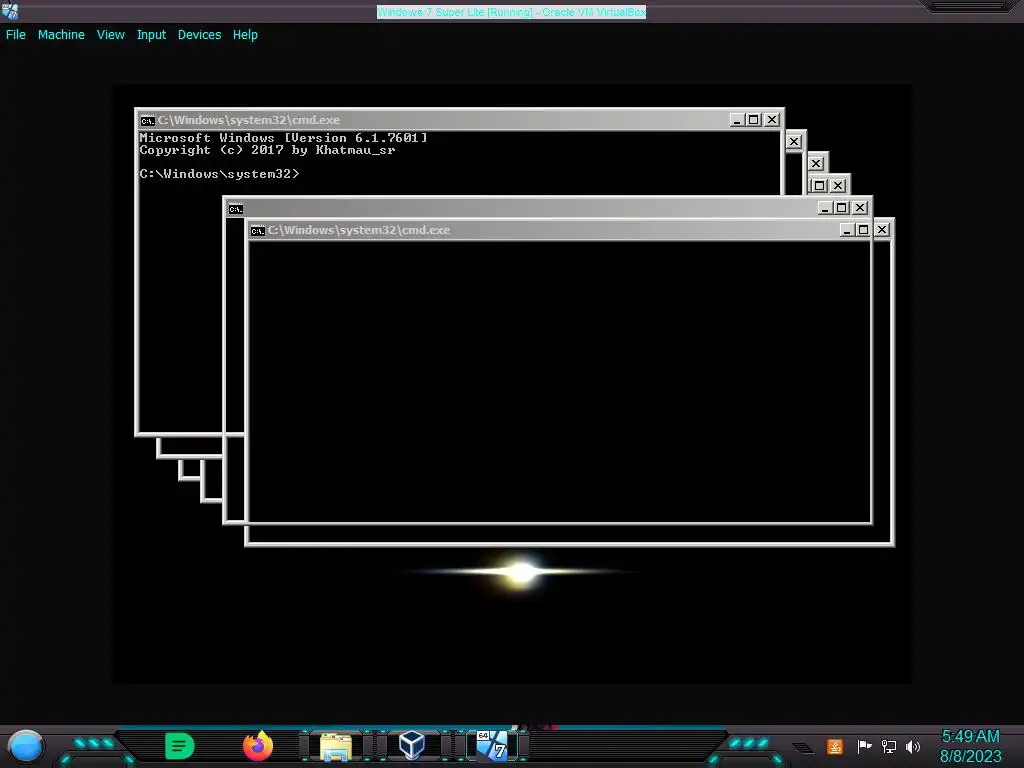Image resolution: width=1024 pixels, height=768 pixels.
Task: Close the back cmd.exe window with prompt
Action: 772,120
